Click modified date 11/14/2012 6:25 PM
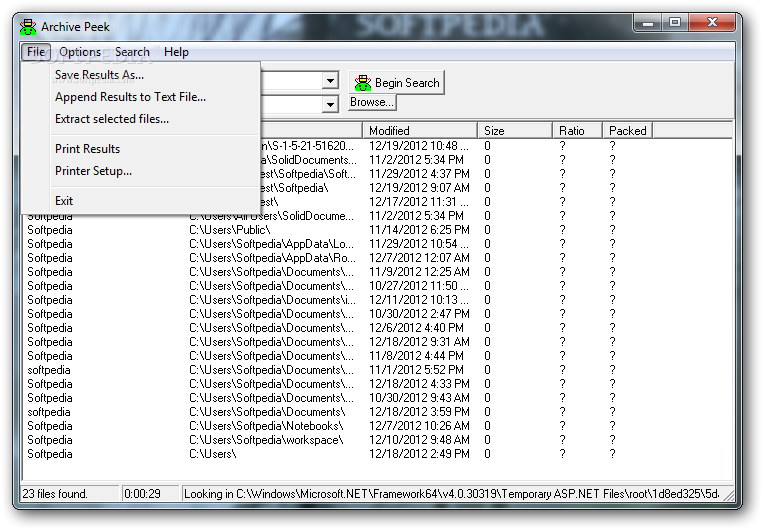763x530 pixels. 419,230
